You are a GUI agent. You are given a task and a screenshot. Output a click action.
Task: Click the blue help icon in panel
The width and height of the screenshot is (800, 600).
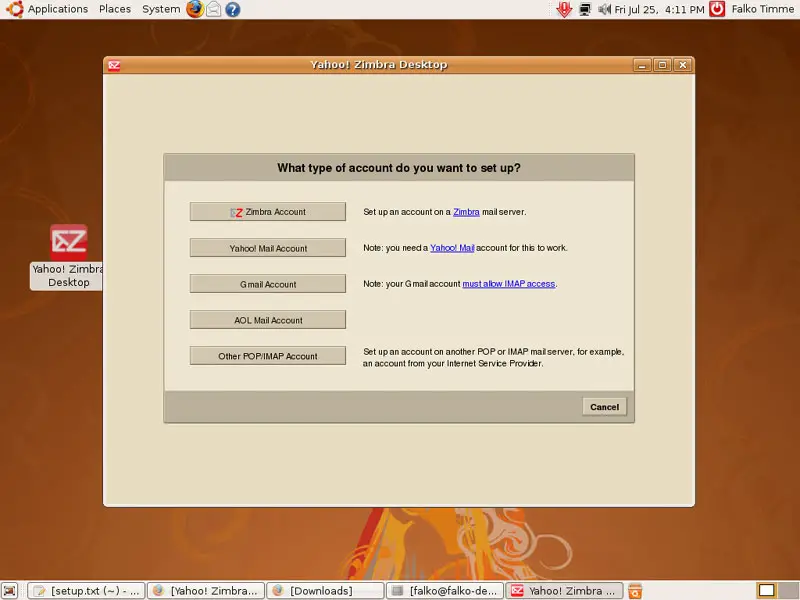point(233,9)
